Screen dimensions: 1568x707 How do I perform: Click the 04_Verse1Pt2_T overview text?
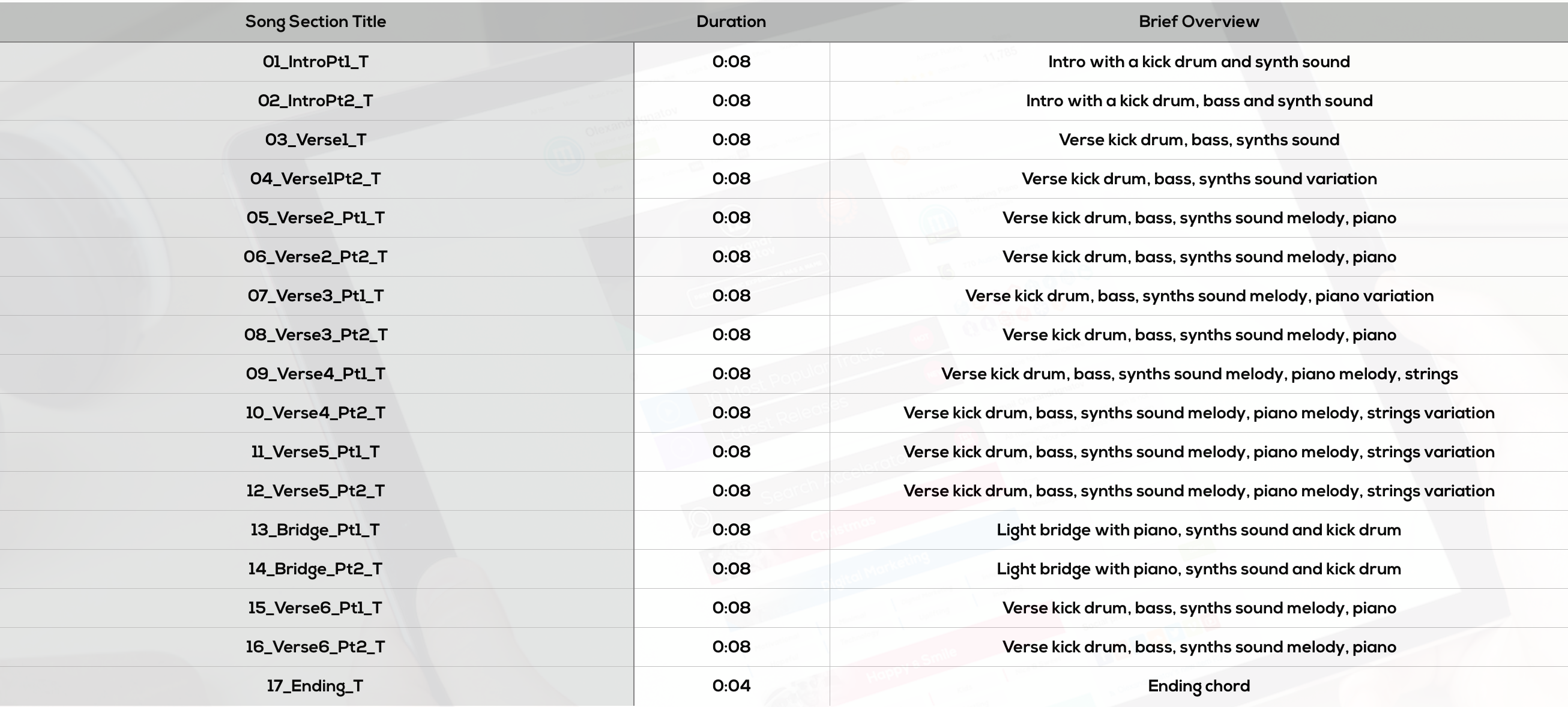1199,179
